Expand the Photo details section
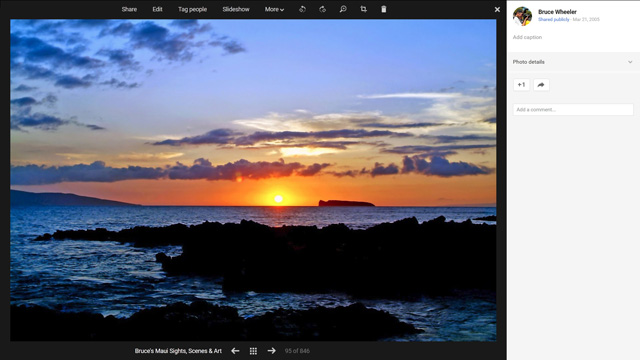This screenshot has width=640, height=360. tap(573, 62)
